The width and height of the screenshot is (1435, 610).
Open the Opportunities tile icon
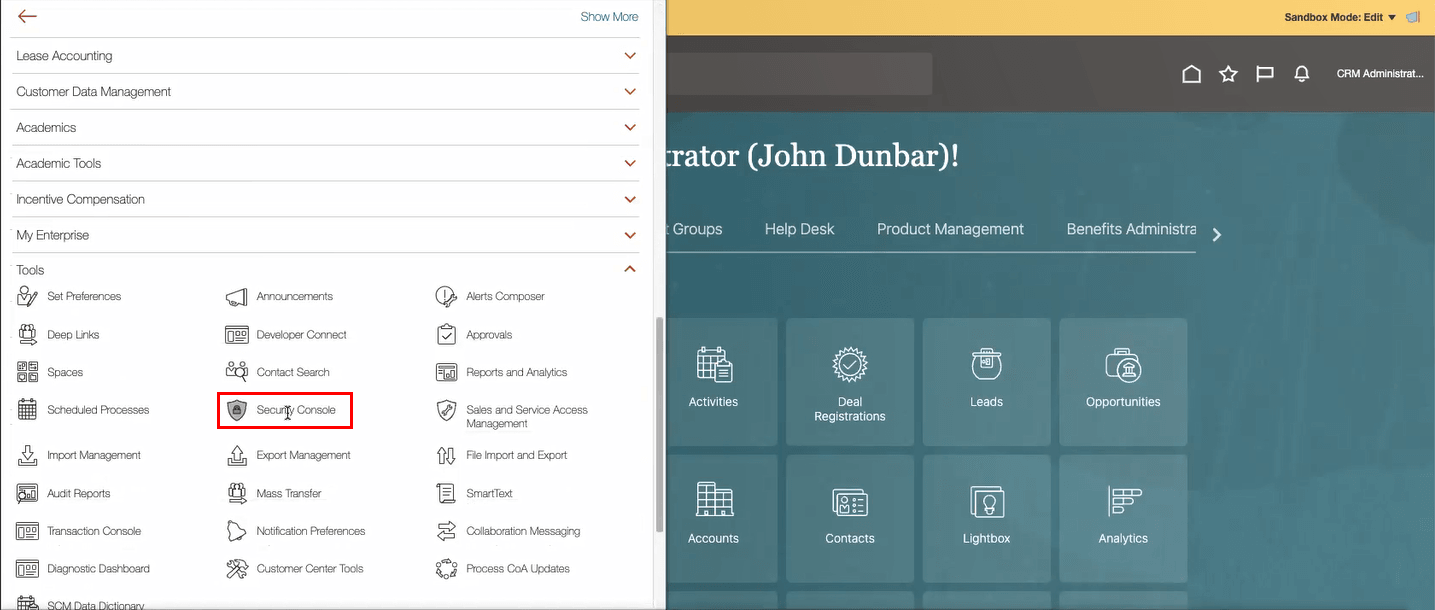(x=1123, y=365)
